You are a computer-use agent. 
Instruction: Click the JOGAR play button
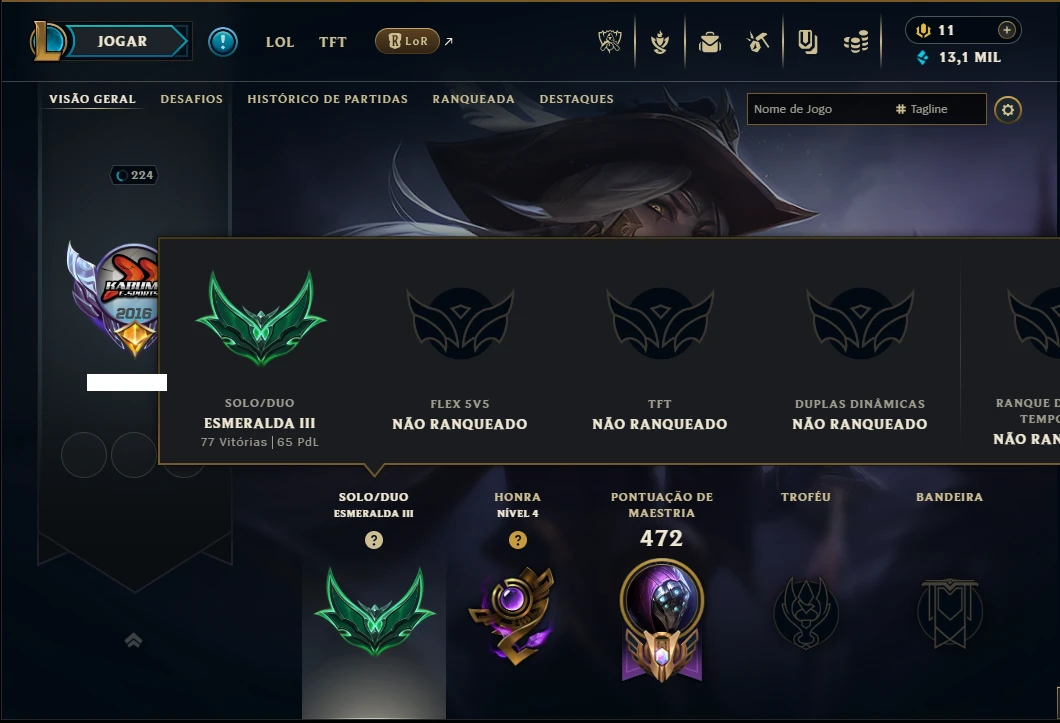(122, 41)
